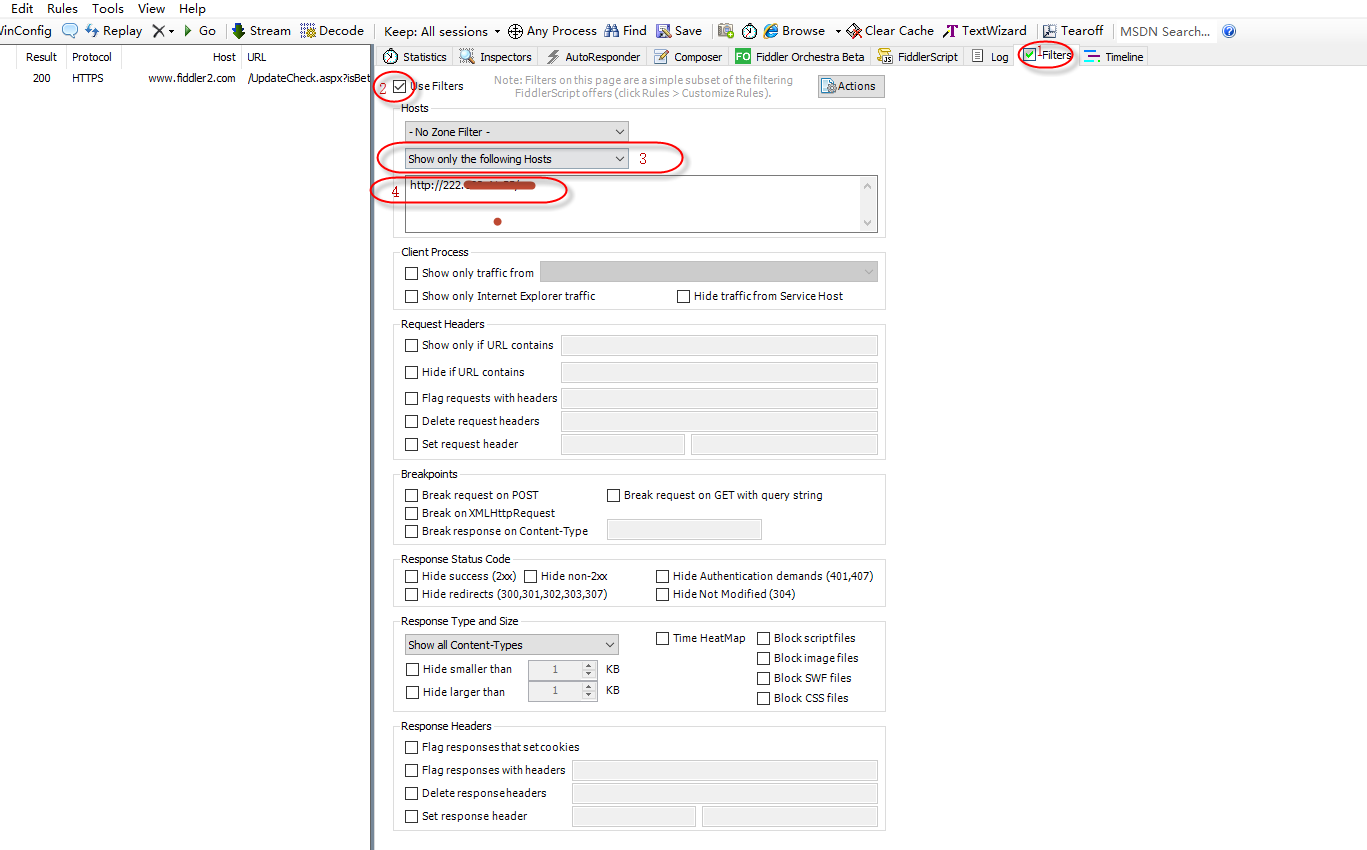1367x850 pixels.
Task: Enable Delete request headers checkbox
Action: point(411,422)
